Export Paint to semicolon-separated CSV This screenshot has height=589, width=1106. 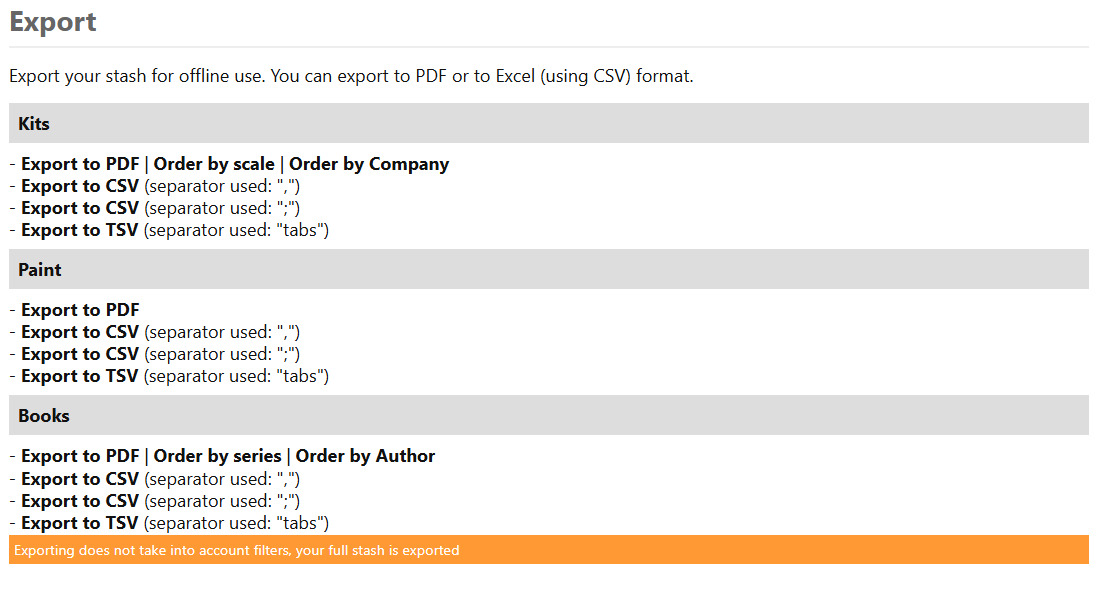tap(80, 354)
